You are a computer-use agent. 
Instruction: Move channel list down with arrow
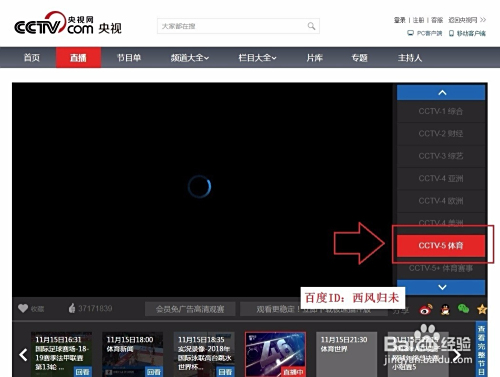441,287
